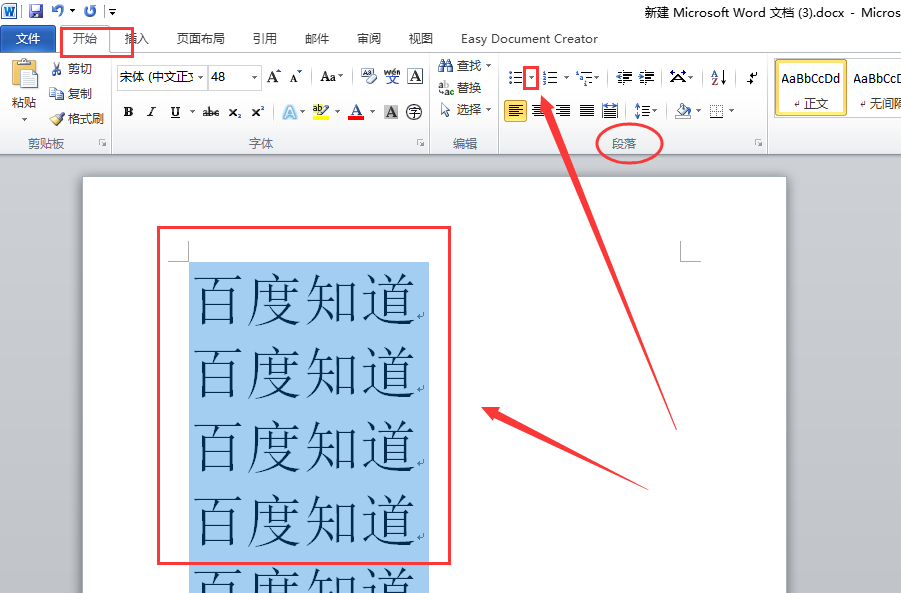Image resolution: width=901 pixels, height=593 pixels.
Task: Toggle superscript formatting
Action: 258,112
